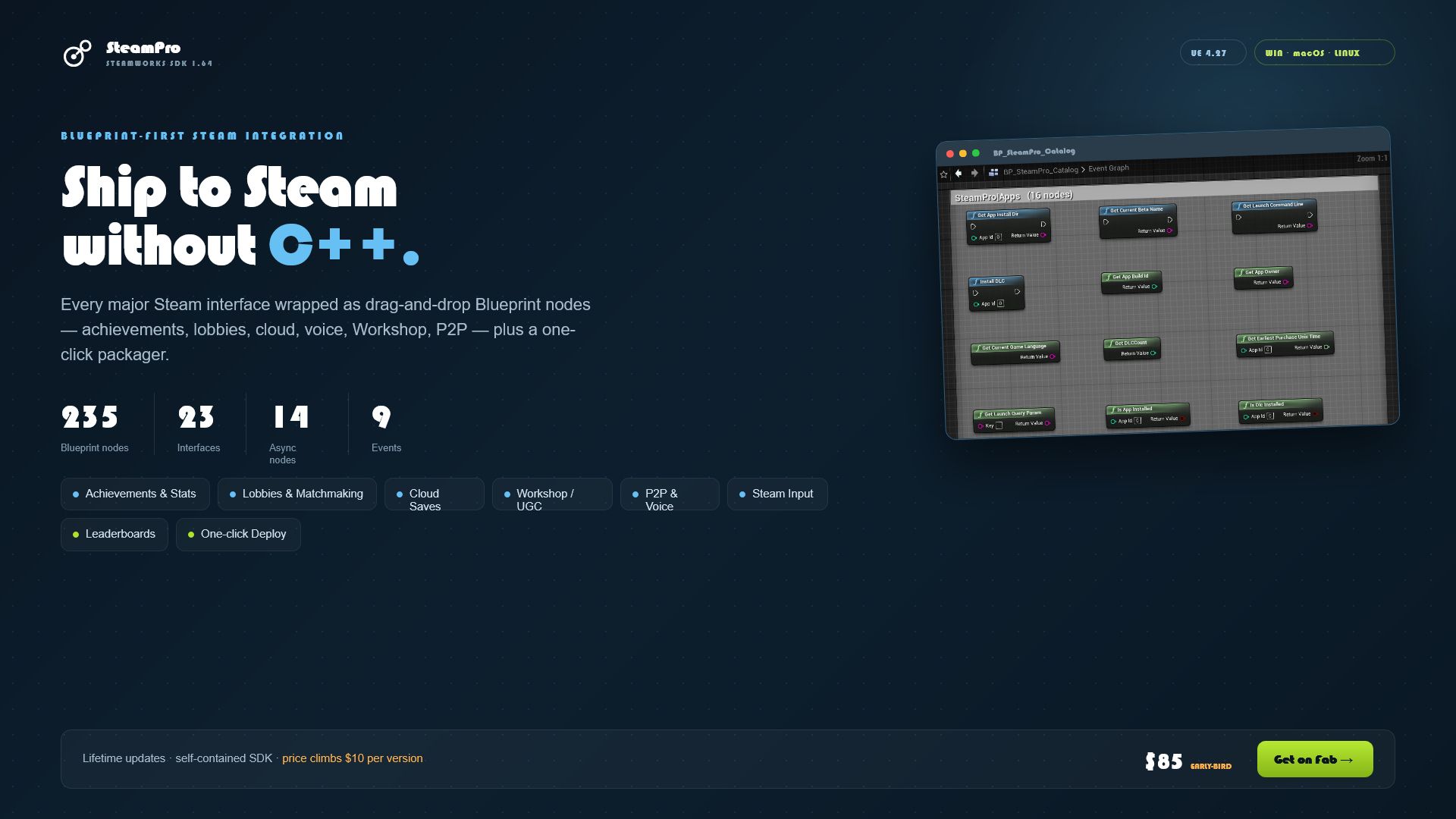The height and width of the screenshot is (819, 1456).
Task: Click App Id value box on Get Earliest Purchase Unix Time
Action: pos(1268,350)
